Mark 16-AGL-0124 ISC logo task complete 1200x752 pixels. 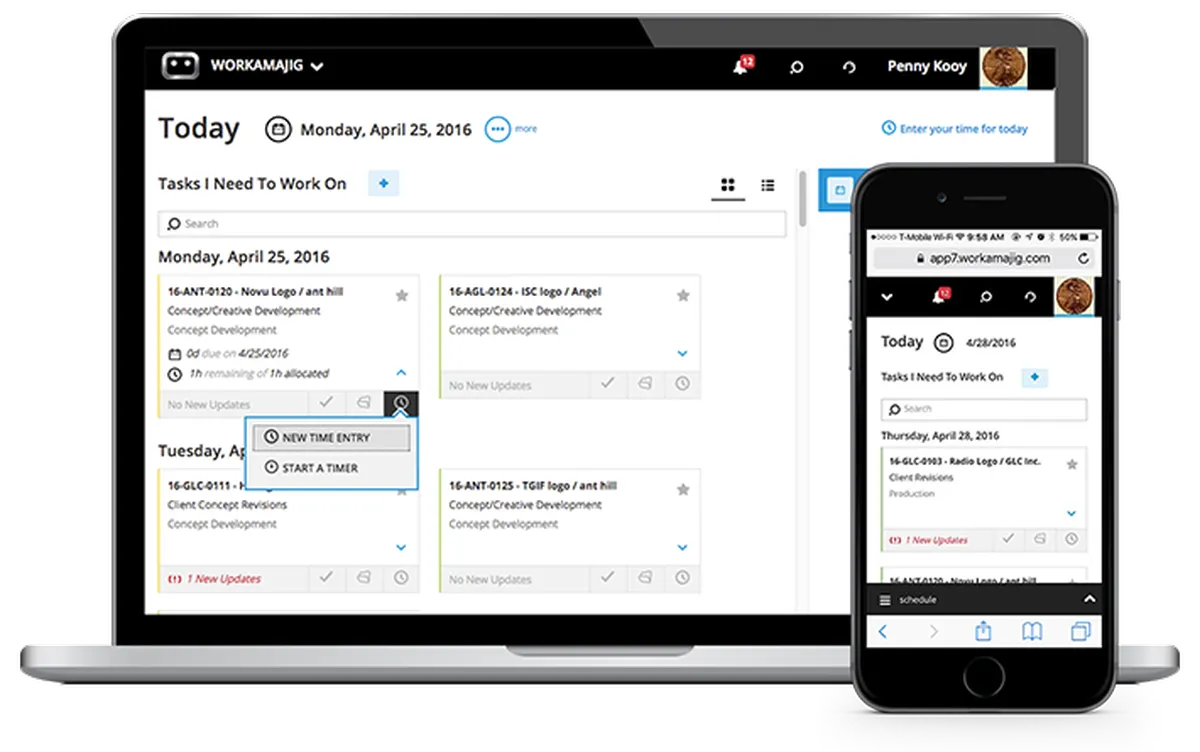607,384
